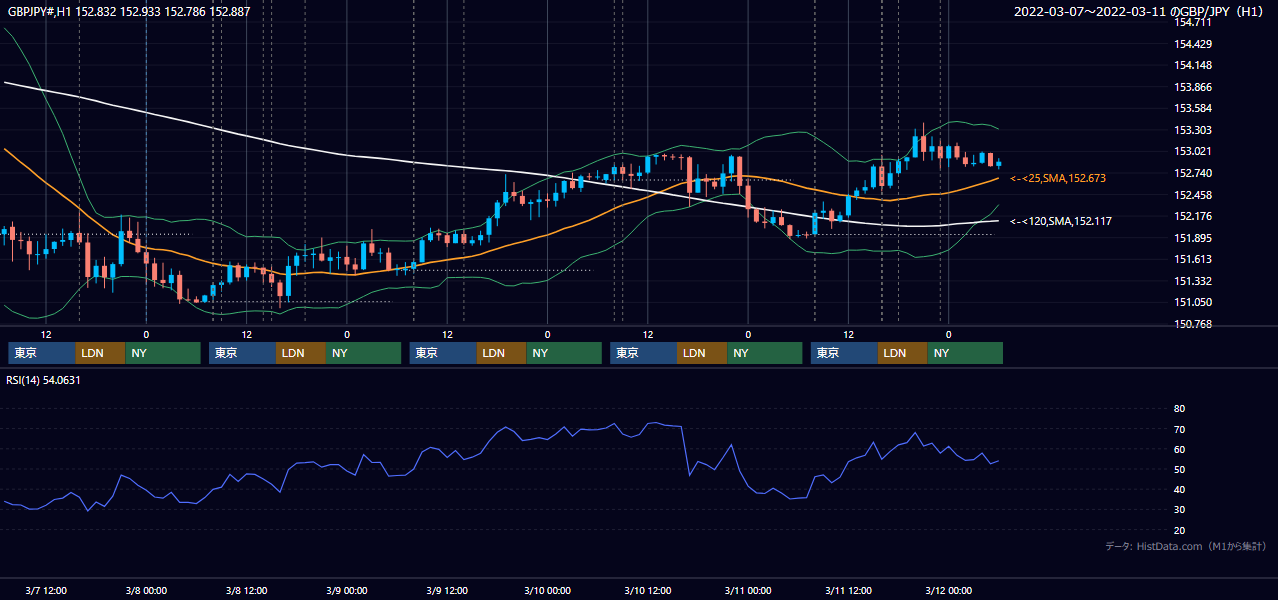
Task: Click the 東京 session box above 3/7 12:00
Action: click(x=42, y=353)
